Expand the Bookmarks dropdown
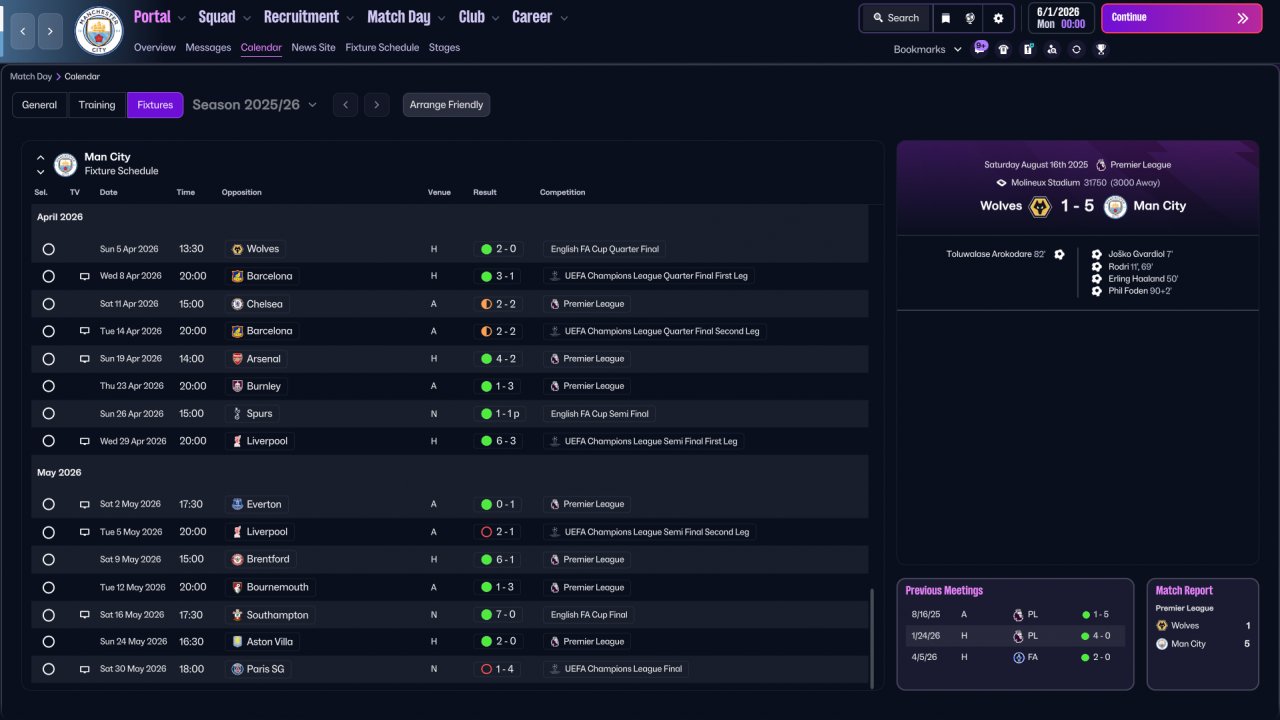 [928, 49]
